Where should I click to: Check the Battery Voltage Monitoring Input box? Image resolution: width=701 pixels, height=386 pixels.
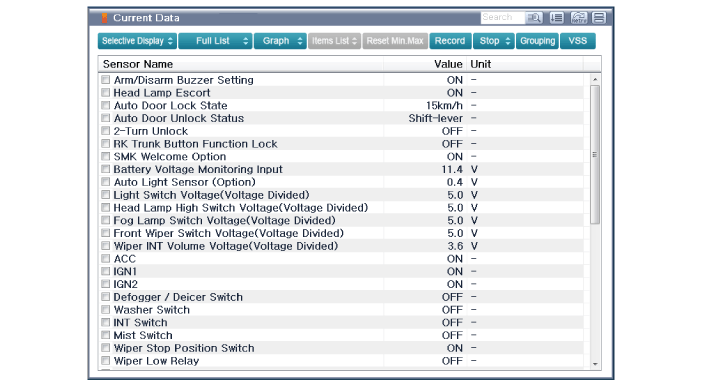[106, 169]
